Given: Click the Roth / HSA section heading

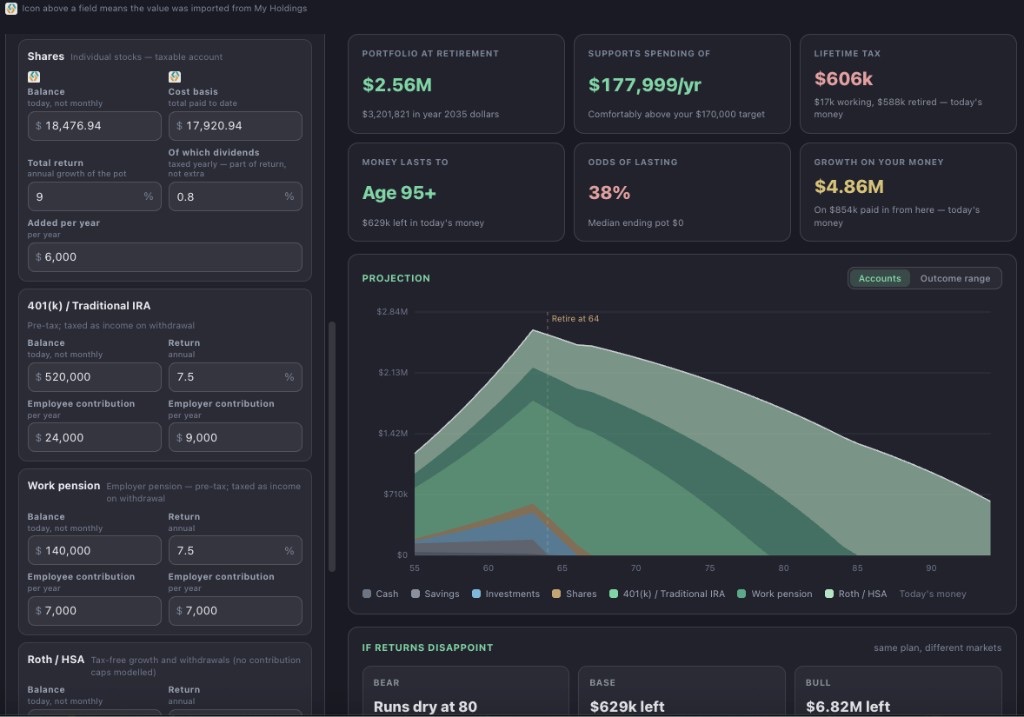Looking at the screenshot, I should point(56,660).
